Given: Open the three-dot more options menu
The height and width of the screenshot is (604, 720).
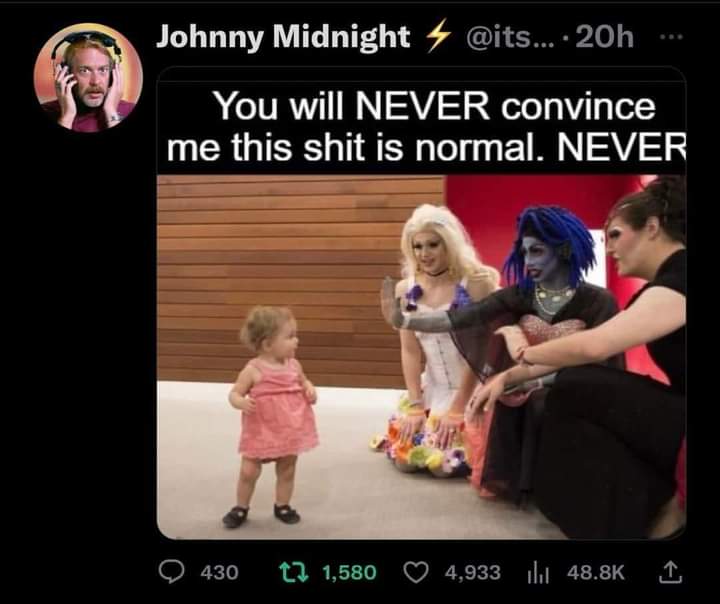Looking at the screenshot, I should (x=672, y=36).
